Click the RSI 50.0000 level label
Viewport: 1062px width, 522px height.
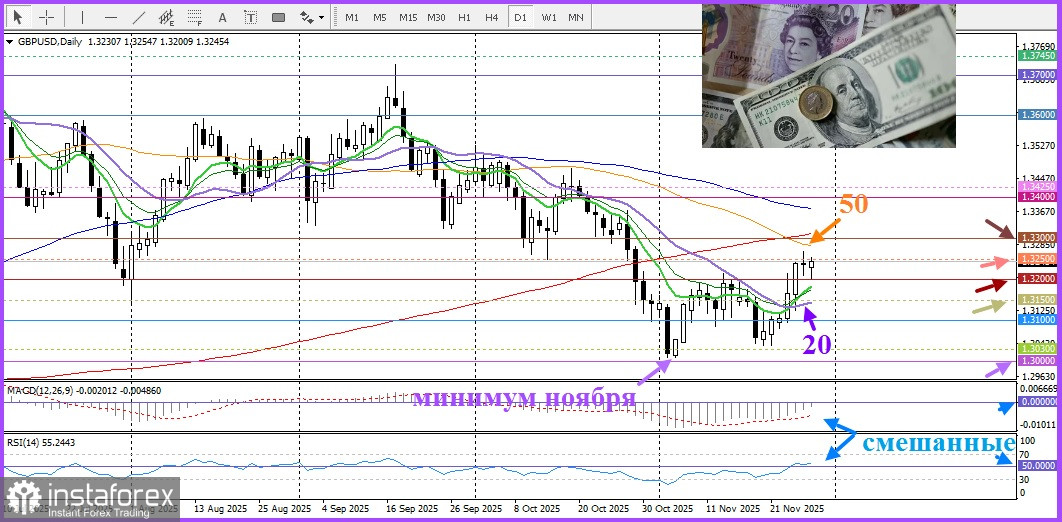(1036, 466)
